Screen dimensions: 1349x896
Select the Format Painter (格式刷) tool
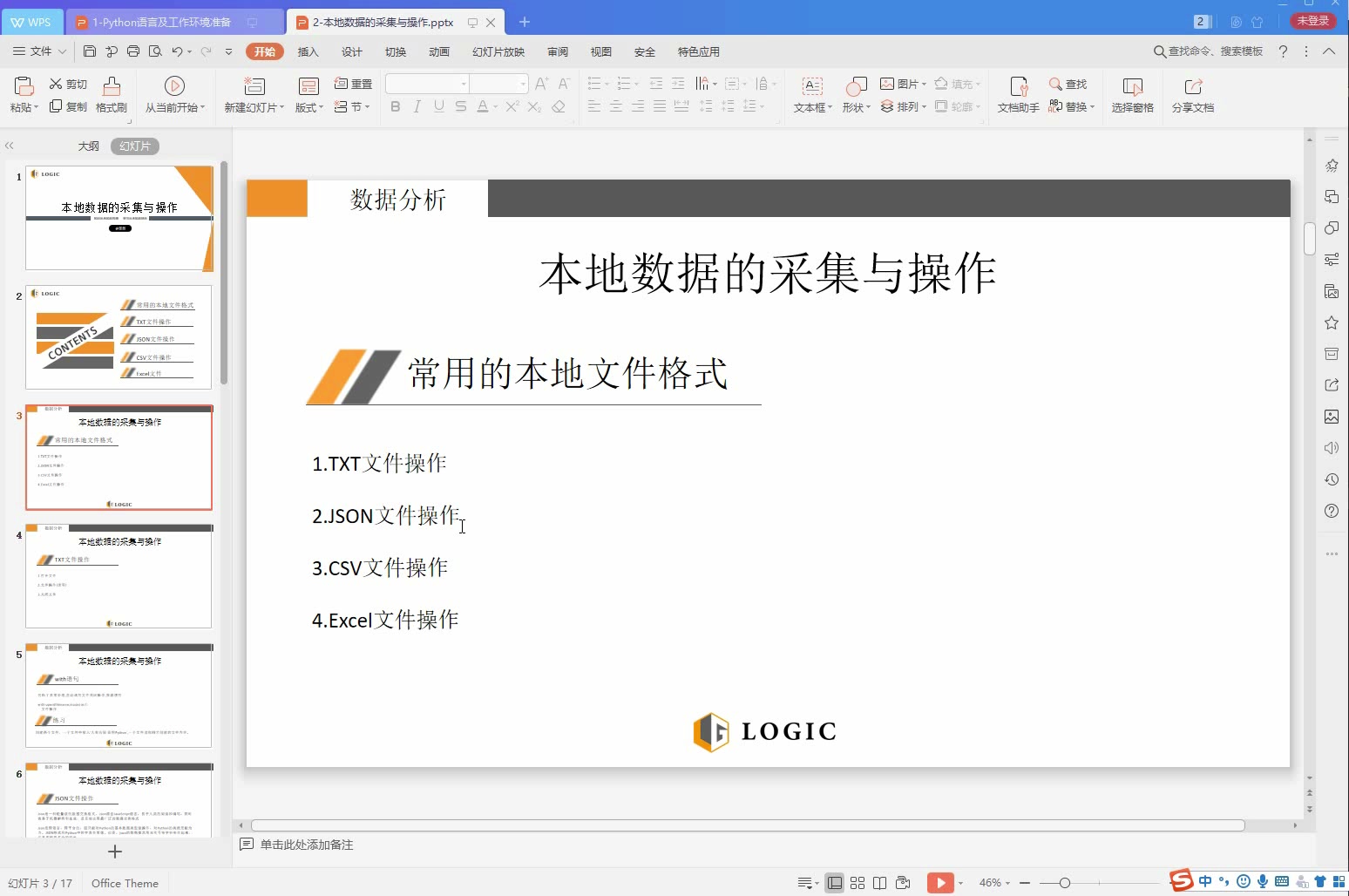111,94
